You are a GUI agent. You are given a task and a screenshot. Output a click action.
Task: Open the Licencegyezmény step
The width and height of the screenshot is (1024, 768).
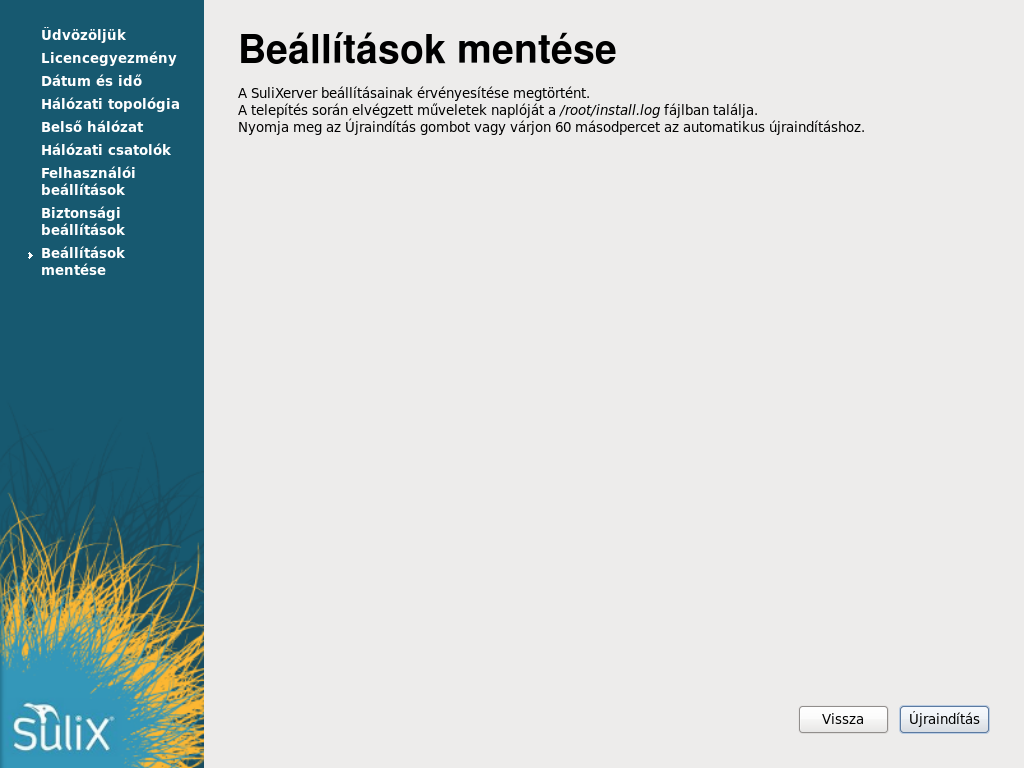coord(109,58)
